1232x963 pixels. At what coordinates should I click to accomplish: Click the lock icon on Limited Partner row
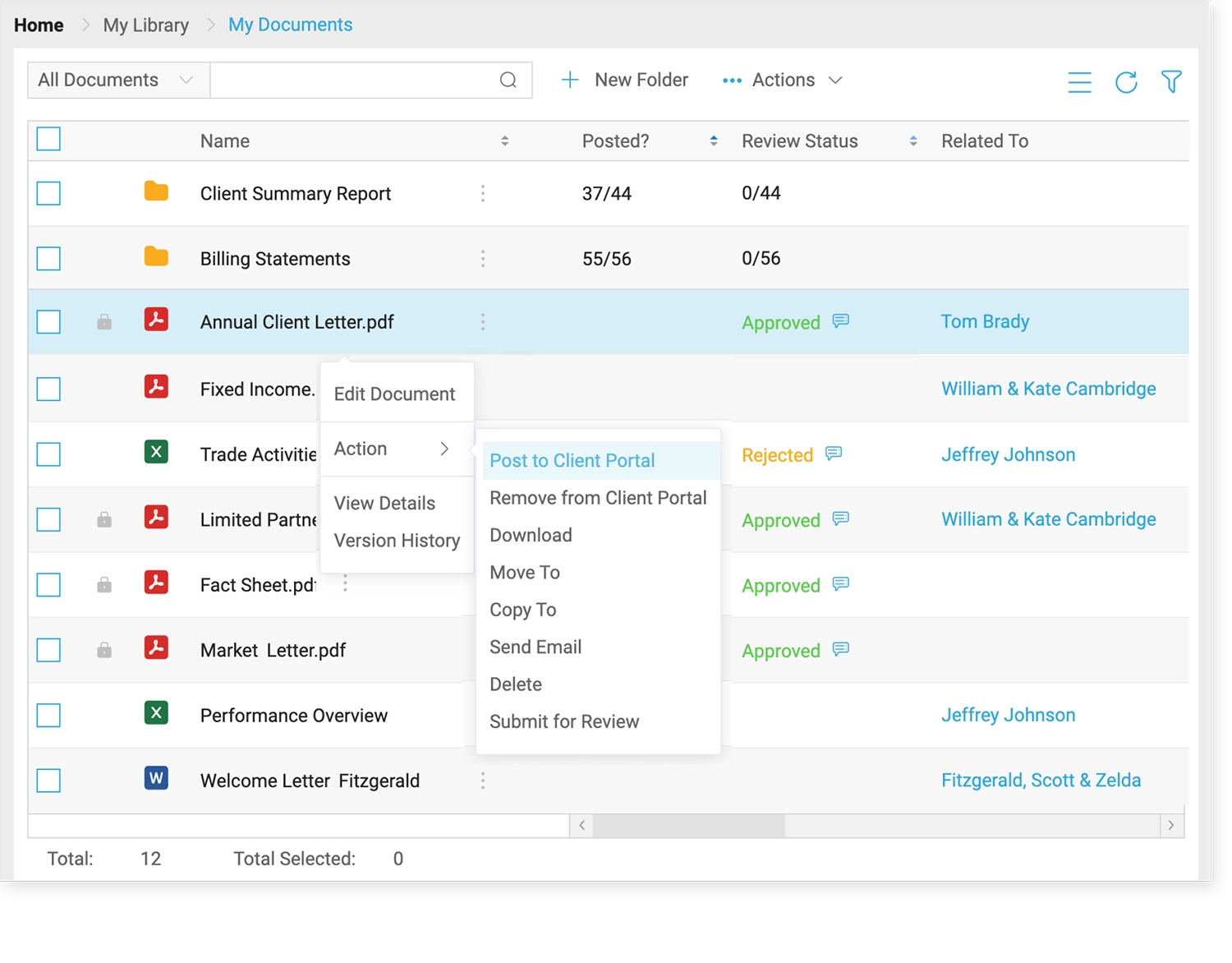[104, 519]
